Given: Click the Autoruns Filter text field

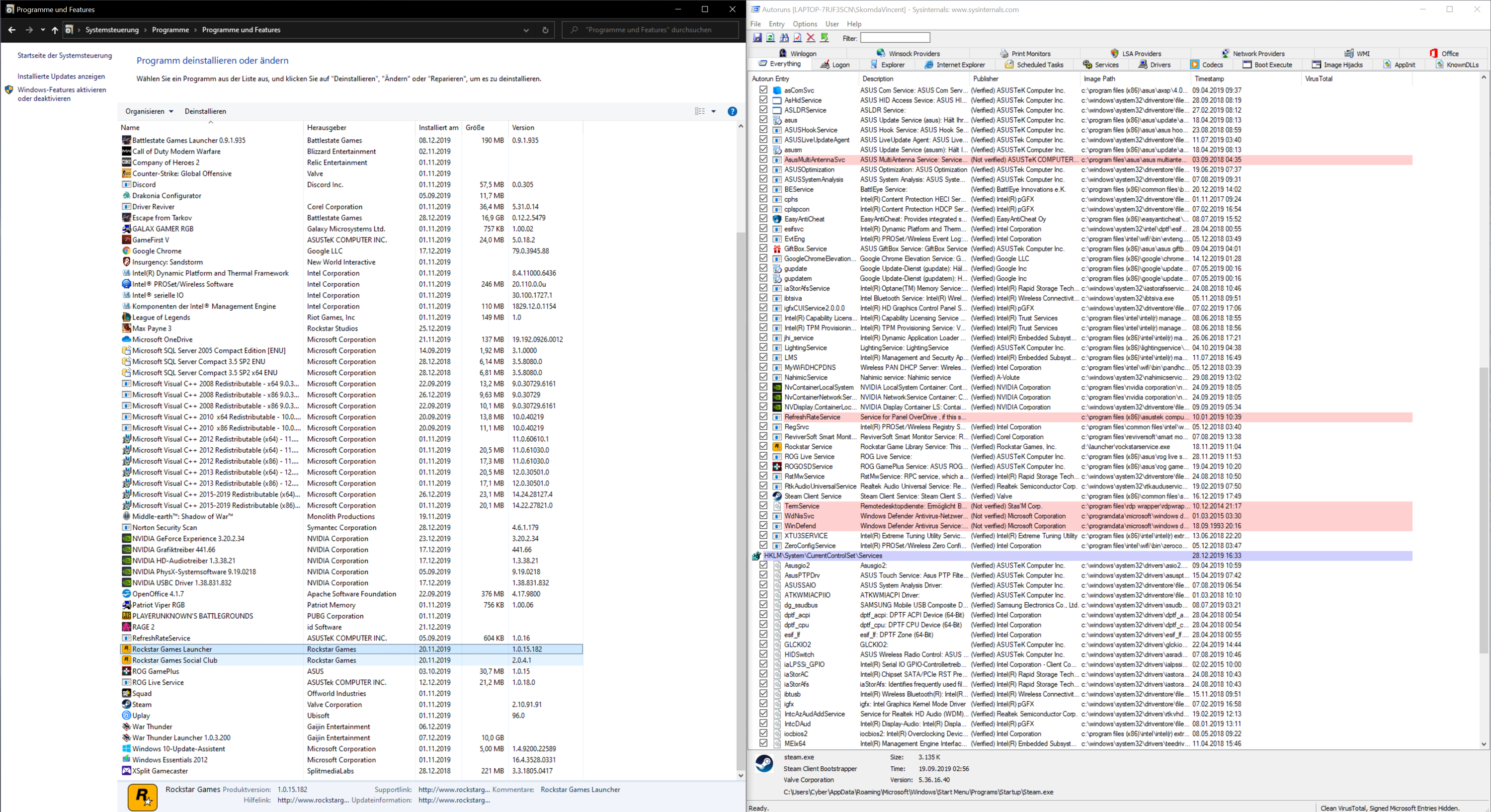Looking at the screenshot, I should [895, 38].
